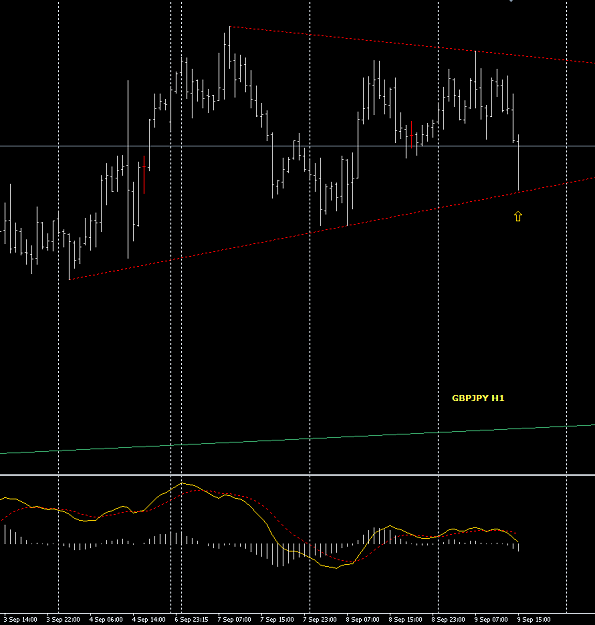Viewport: 595px width, 625px height.
Task: Click the 3 Sep 22:00 time label
Action: coord(63,619)
